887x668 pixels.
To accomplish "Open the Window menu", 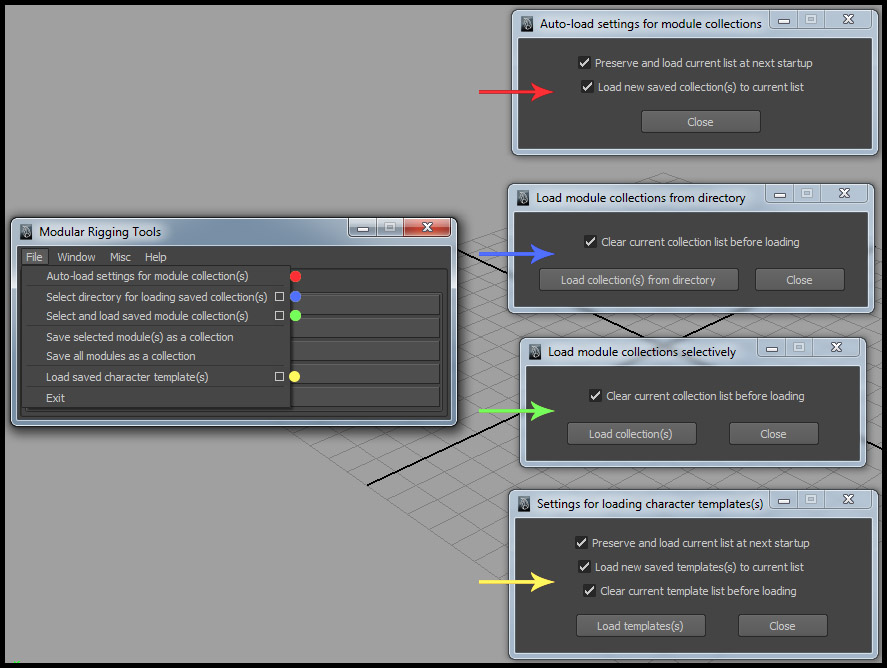I will (76, 257).
